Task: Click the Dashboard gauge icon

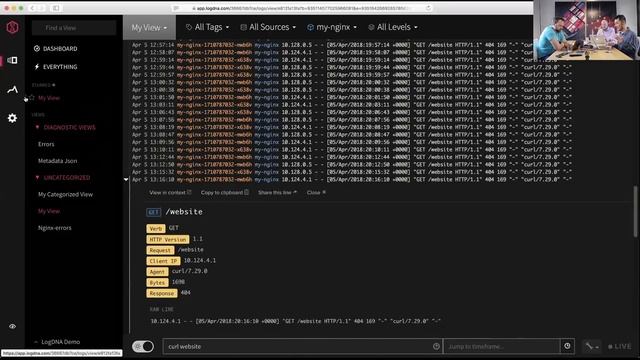Action: tap(37, 49)
